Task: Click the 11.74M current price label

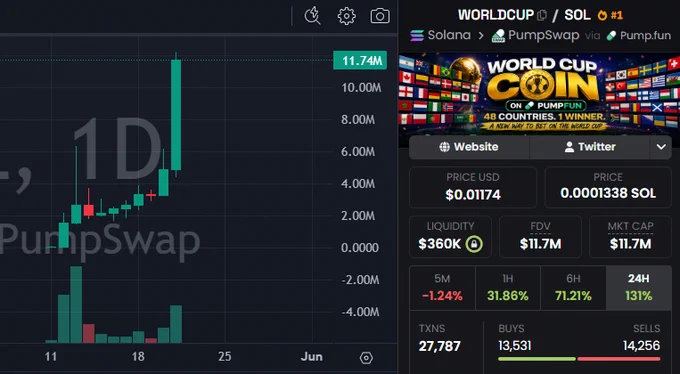Action: click(360, 61)
